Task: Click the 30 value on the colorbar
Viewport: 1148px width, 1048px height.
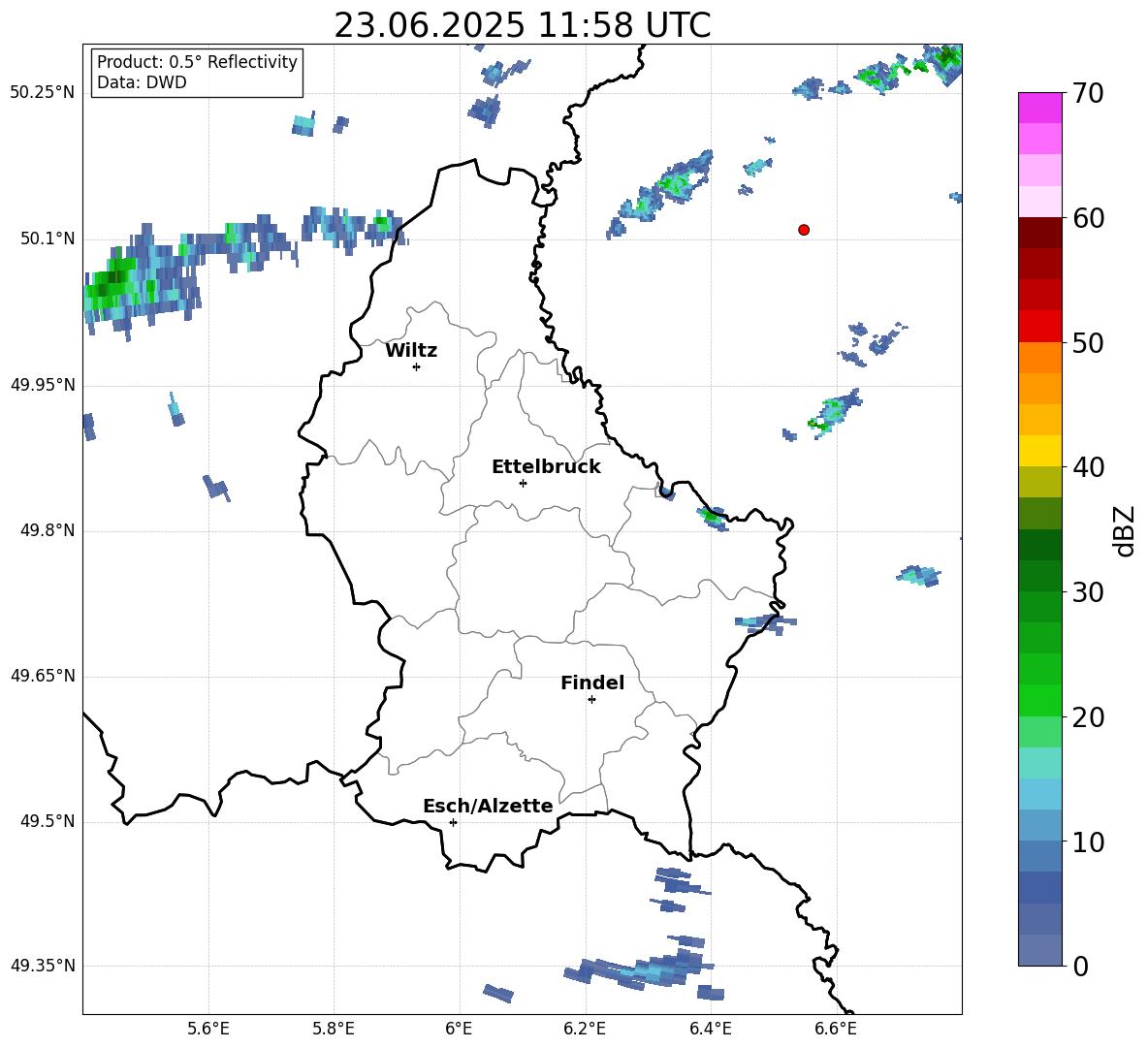Action: tap(1088, 592)
